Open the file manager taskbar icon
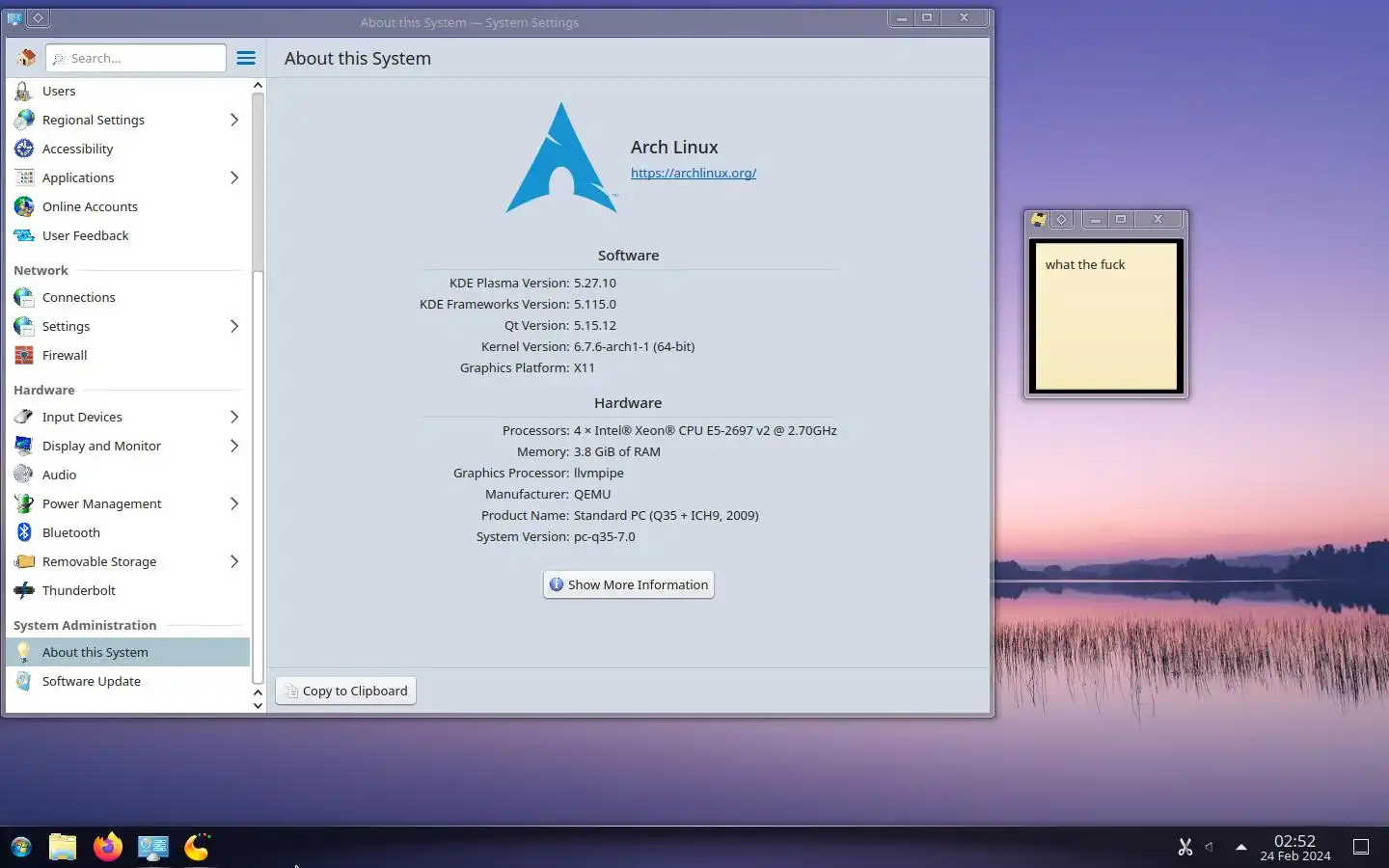The width and height of the screenshot is (1389, 868). (x=63, y=847)
